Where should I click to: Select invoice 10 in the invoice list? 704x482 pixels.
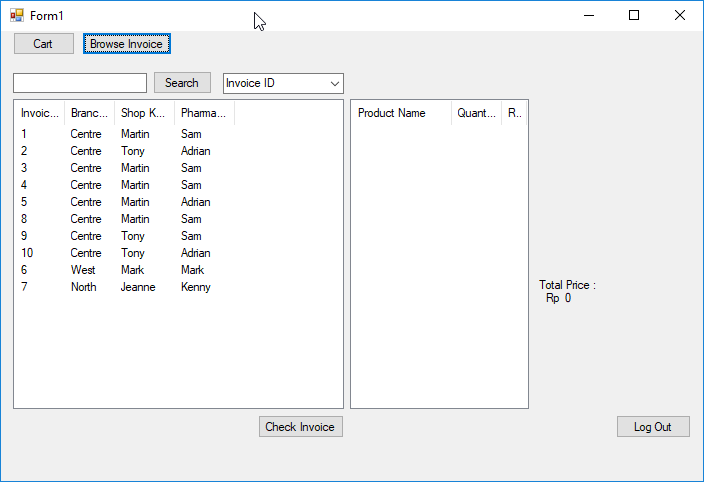(27, 253)
